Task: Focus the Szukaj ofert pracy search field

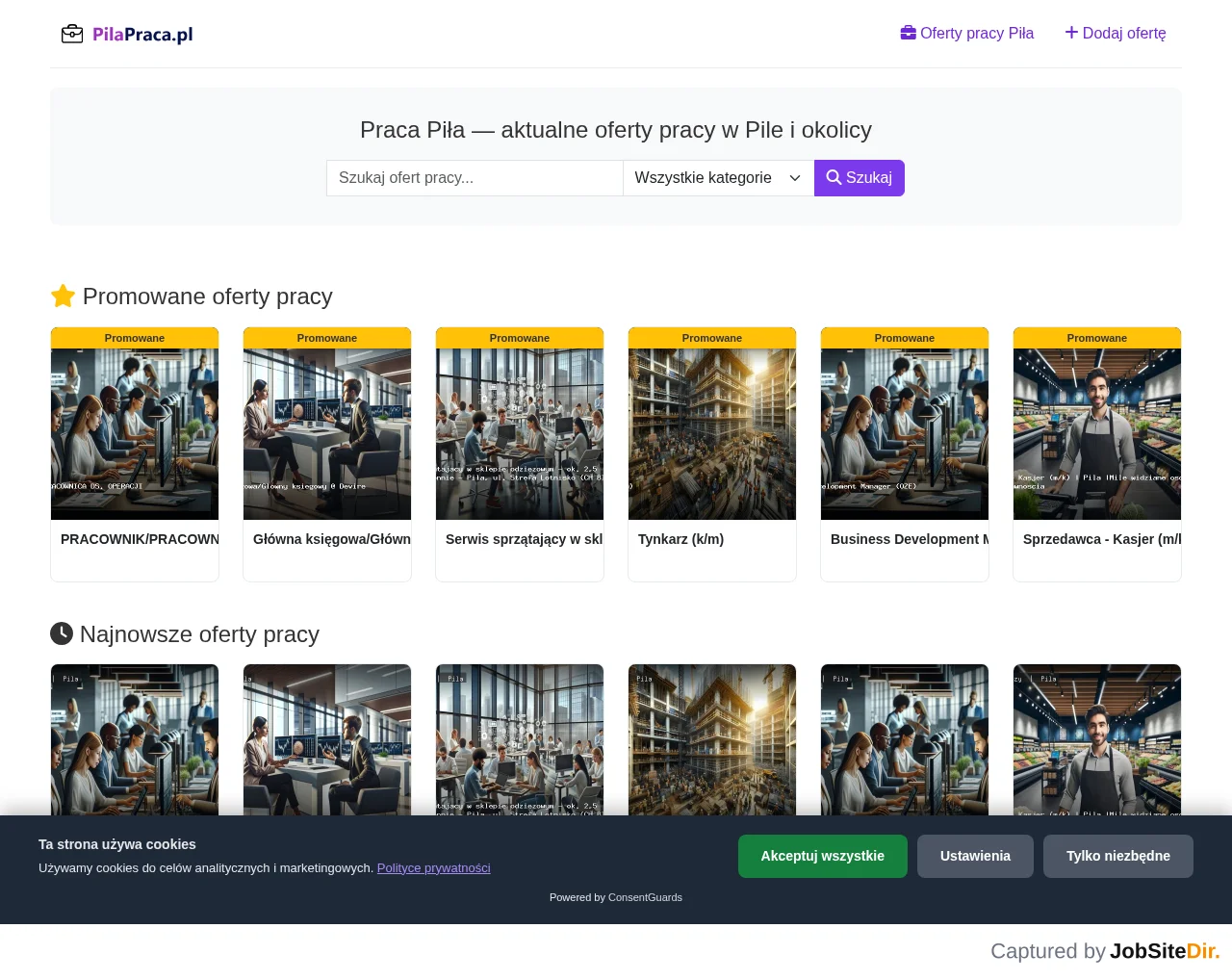Action: click(475, 178)
